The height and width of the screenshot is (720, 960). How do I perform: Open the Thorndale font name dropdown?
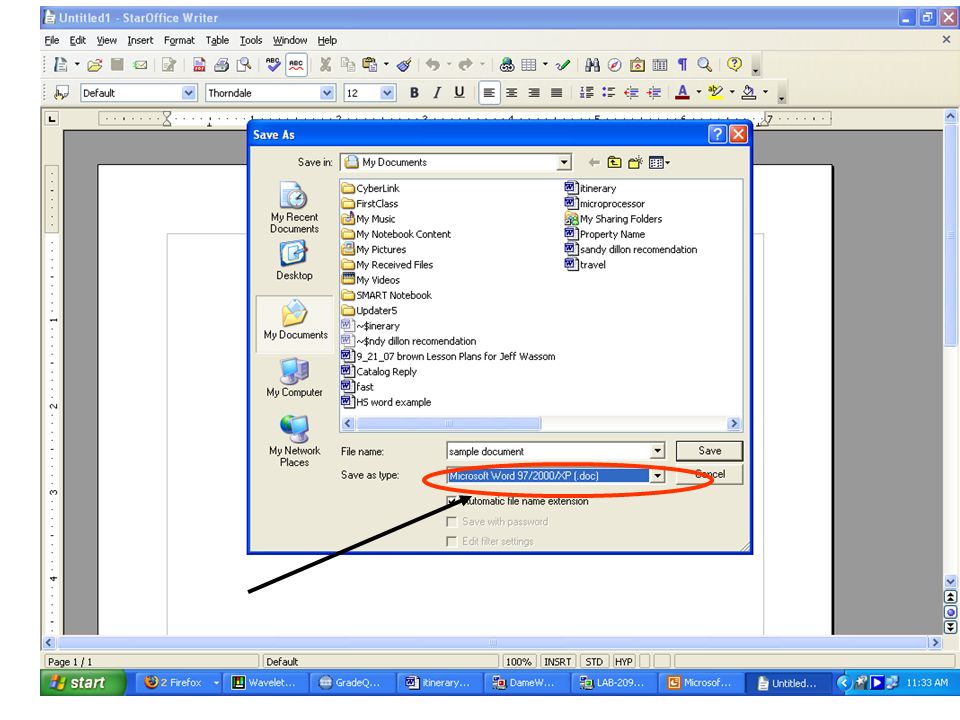tap(327, 93)
